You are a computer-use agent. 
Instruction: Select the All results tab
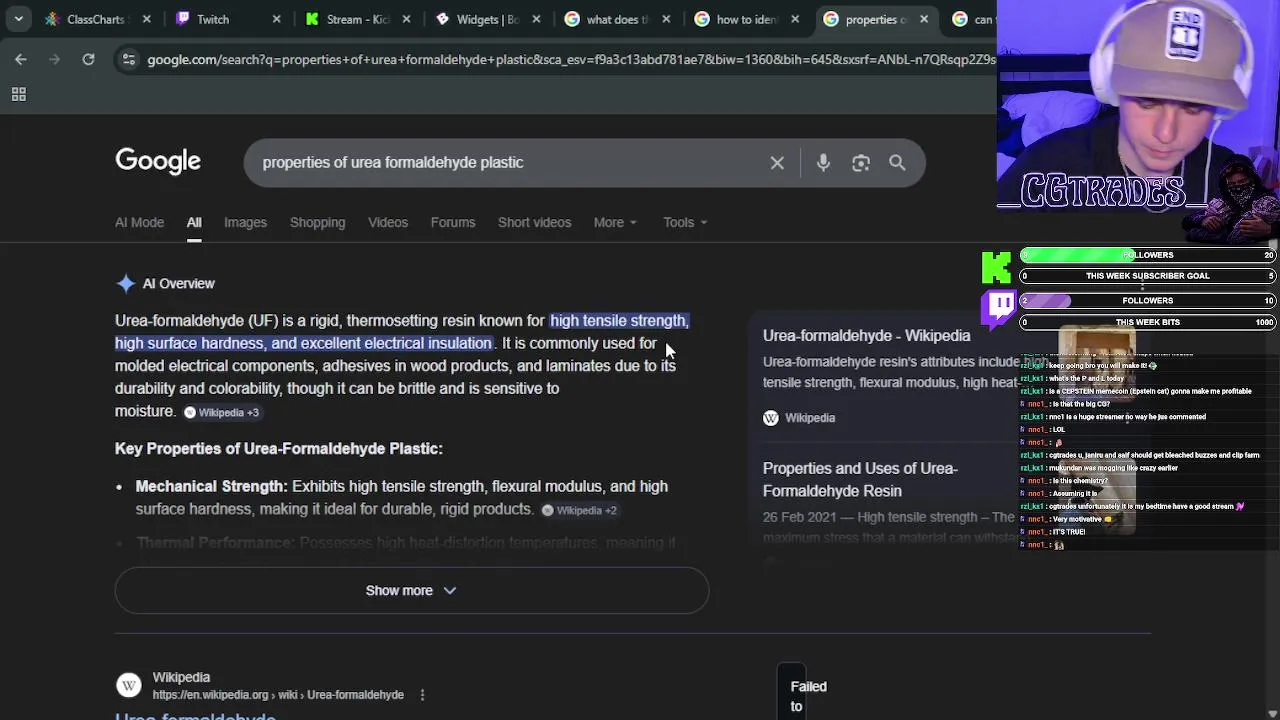(194, 222)
